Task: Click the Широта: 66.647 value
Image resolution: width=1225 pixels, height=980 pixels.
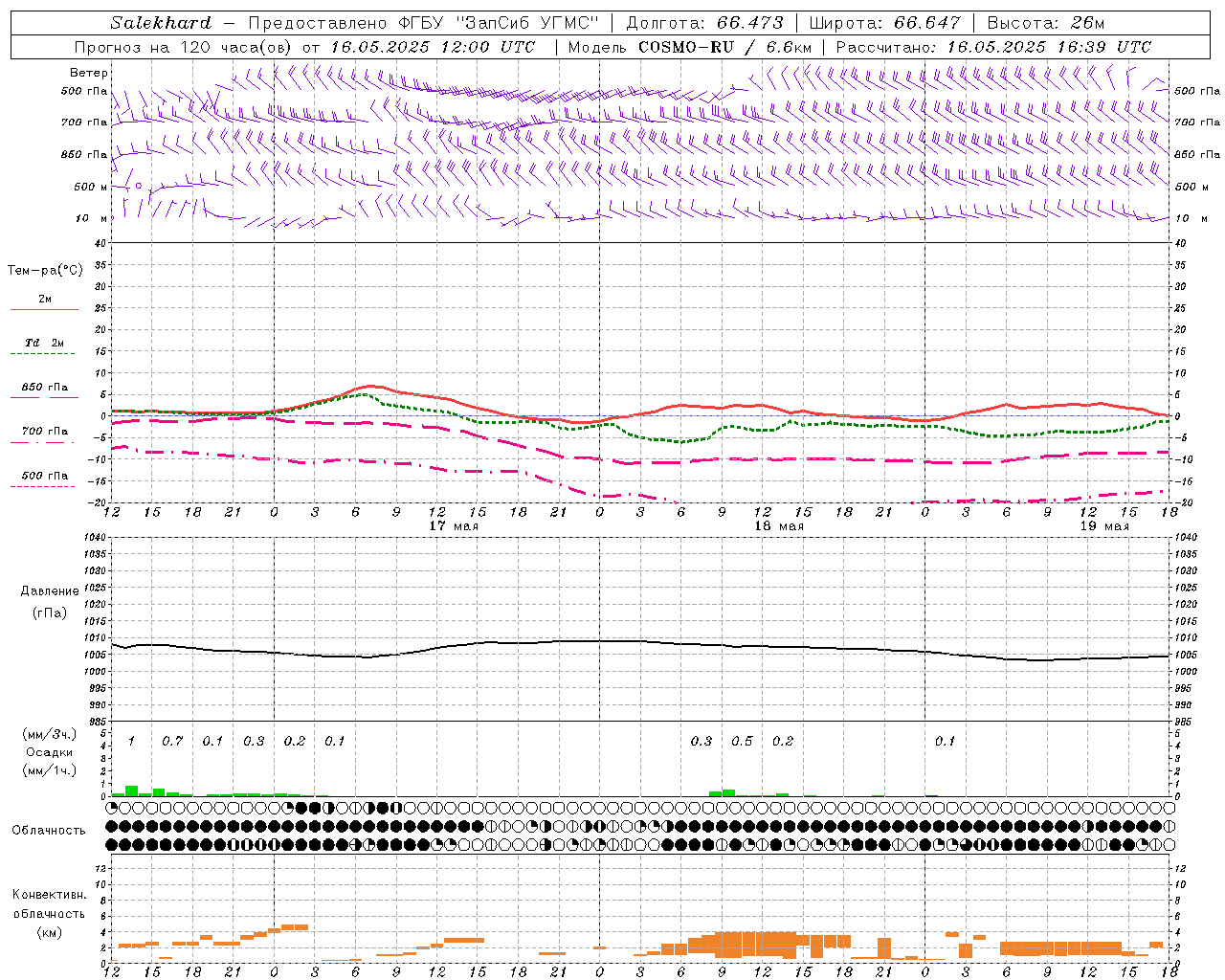Action: click(x=884, y=23)
